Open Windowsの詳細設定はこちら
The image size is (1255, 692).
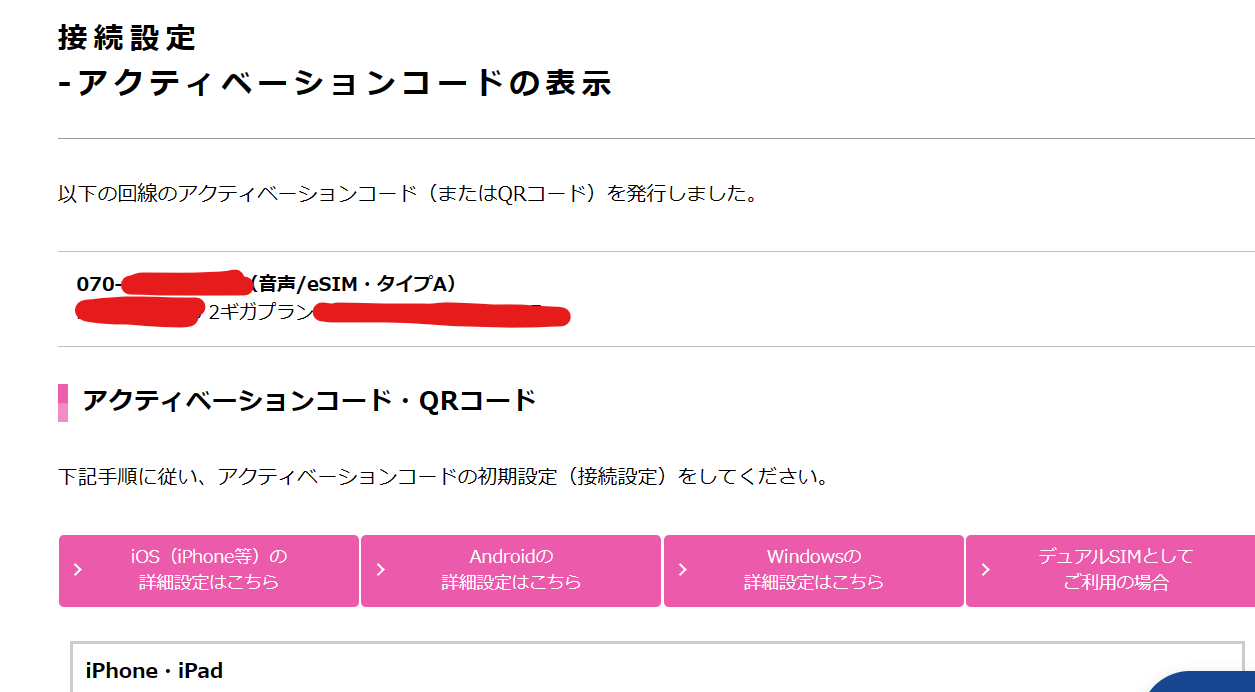(813, 570)
